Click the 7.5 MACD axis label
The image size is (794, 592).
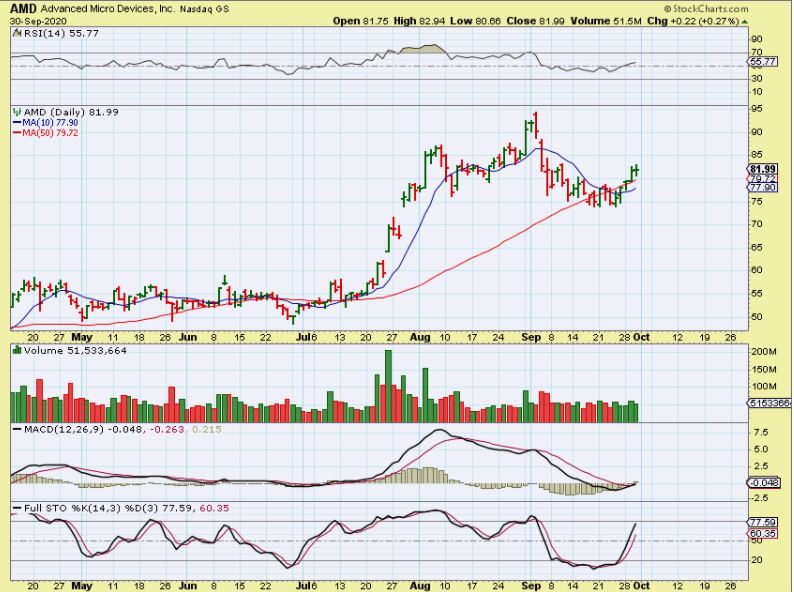point(761,432)
